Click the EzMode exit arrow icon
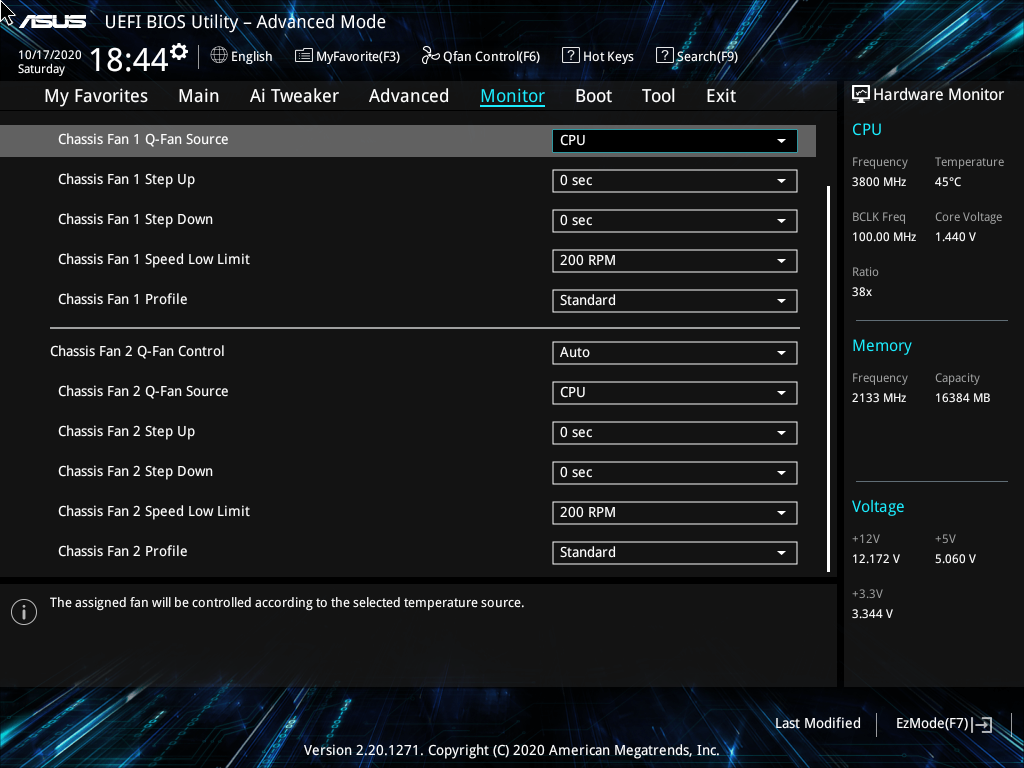Viewport: 1024px width, 768px height. pyautogui.click(x=982, y=724)
